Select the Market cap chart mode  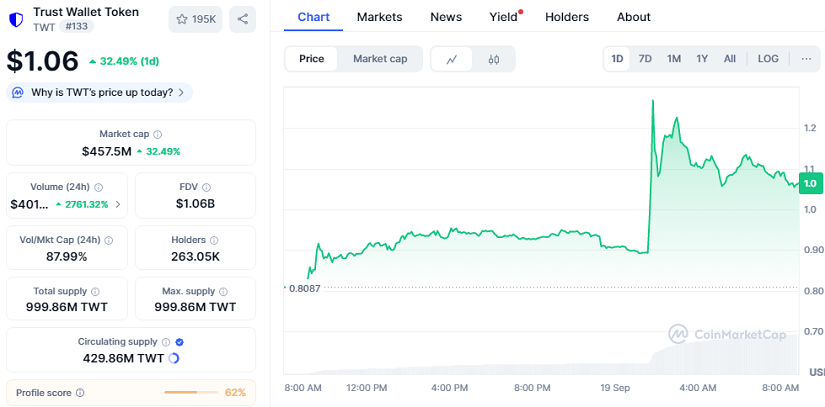380,59
